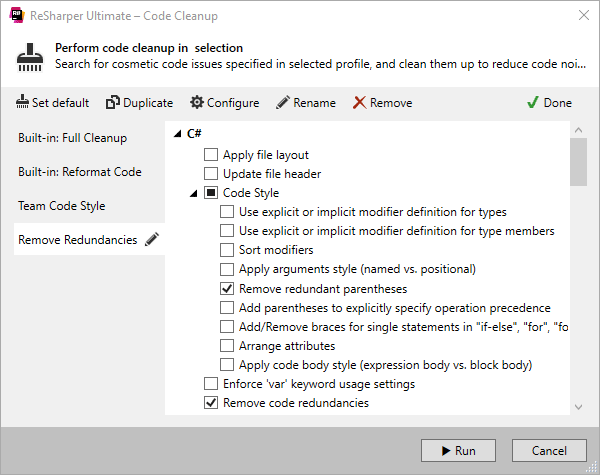
Task: Click the vertical scrollbar thumb
Action: (x=578, y=162)
